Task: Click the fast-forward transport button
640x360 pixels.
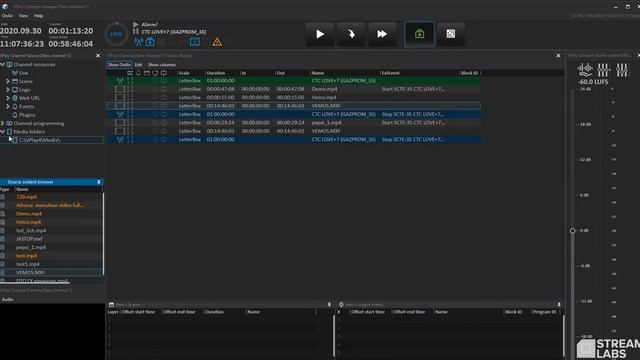Action: point(382,34)
